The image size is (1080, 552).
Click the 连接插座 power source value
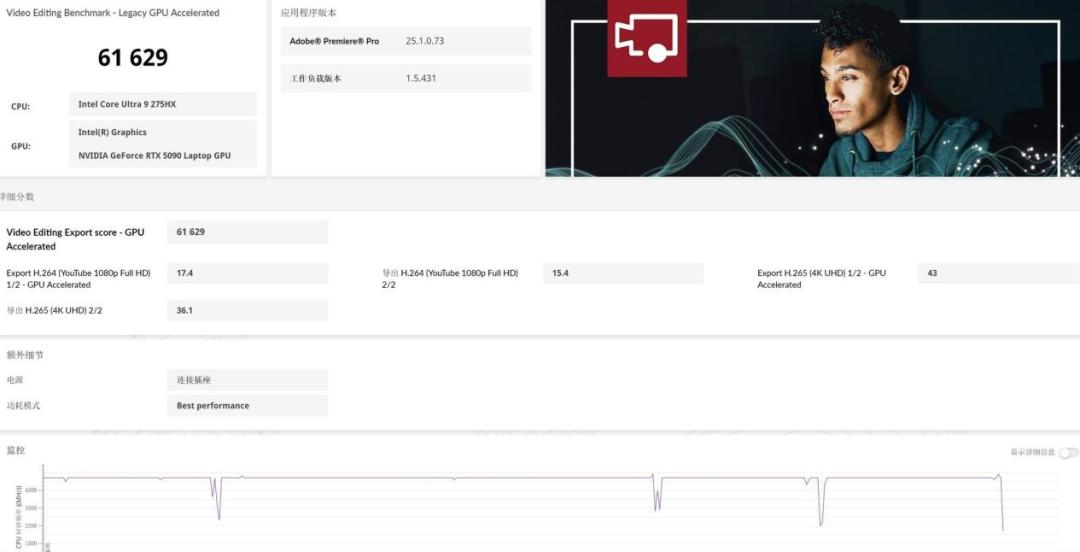tap(247, 380)
